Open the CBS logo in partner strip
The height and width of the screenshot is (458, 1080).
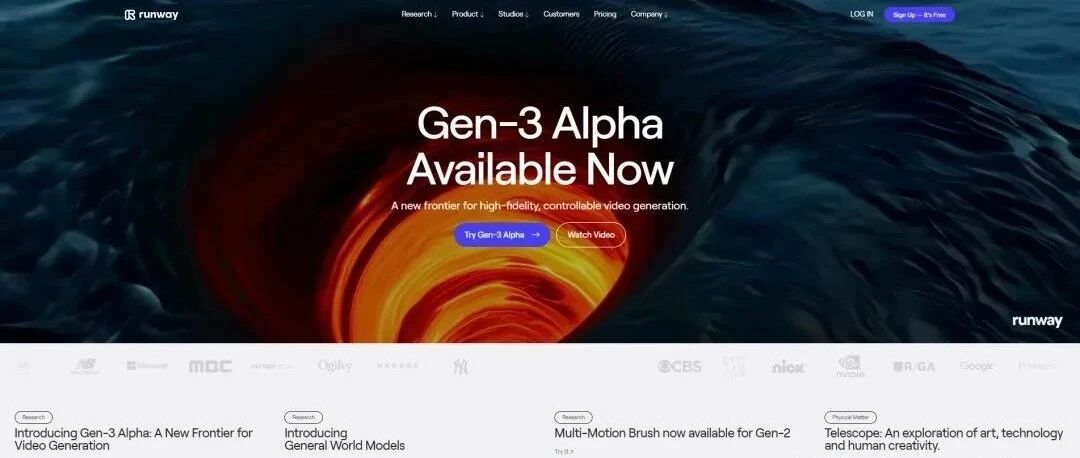679,366
